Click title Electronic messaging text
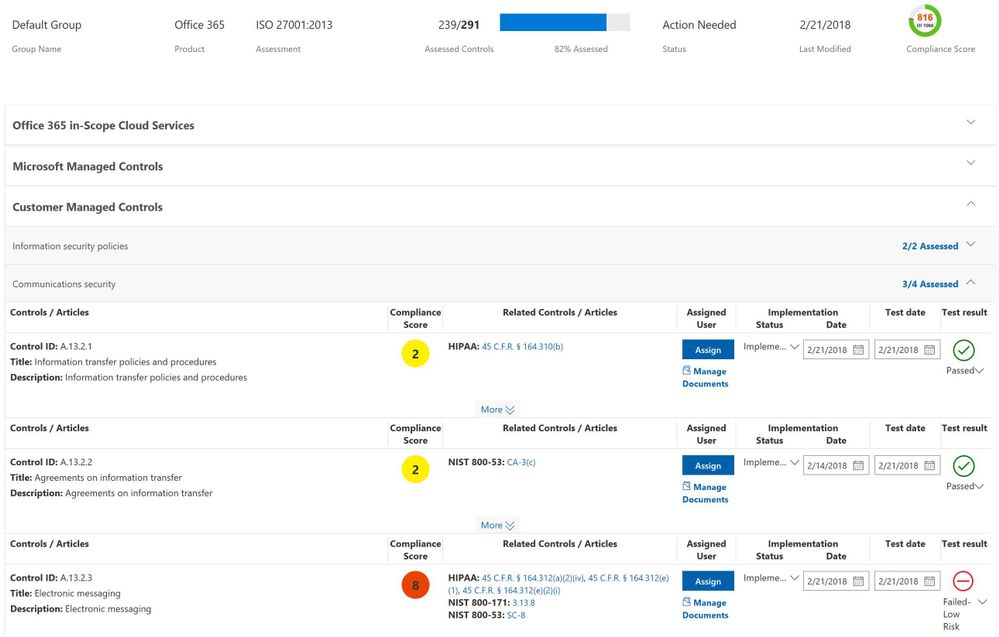The height and width of the screenshot is (637, 999). coord(77,594)
